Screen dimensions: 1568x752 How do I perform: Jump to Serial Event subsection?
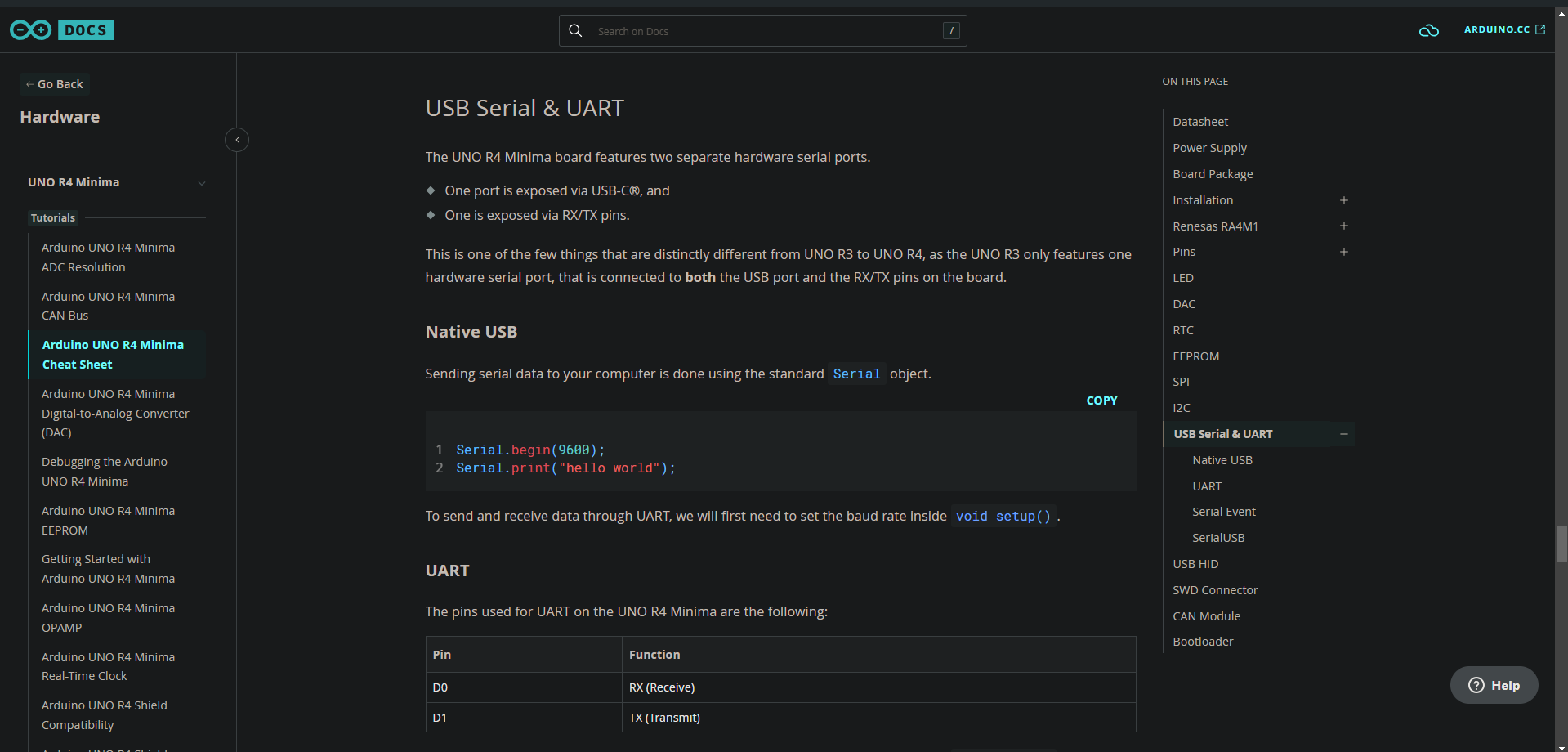1224,512
